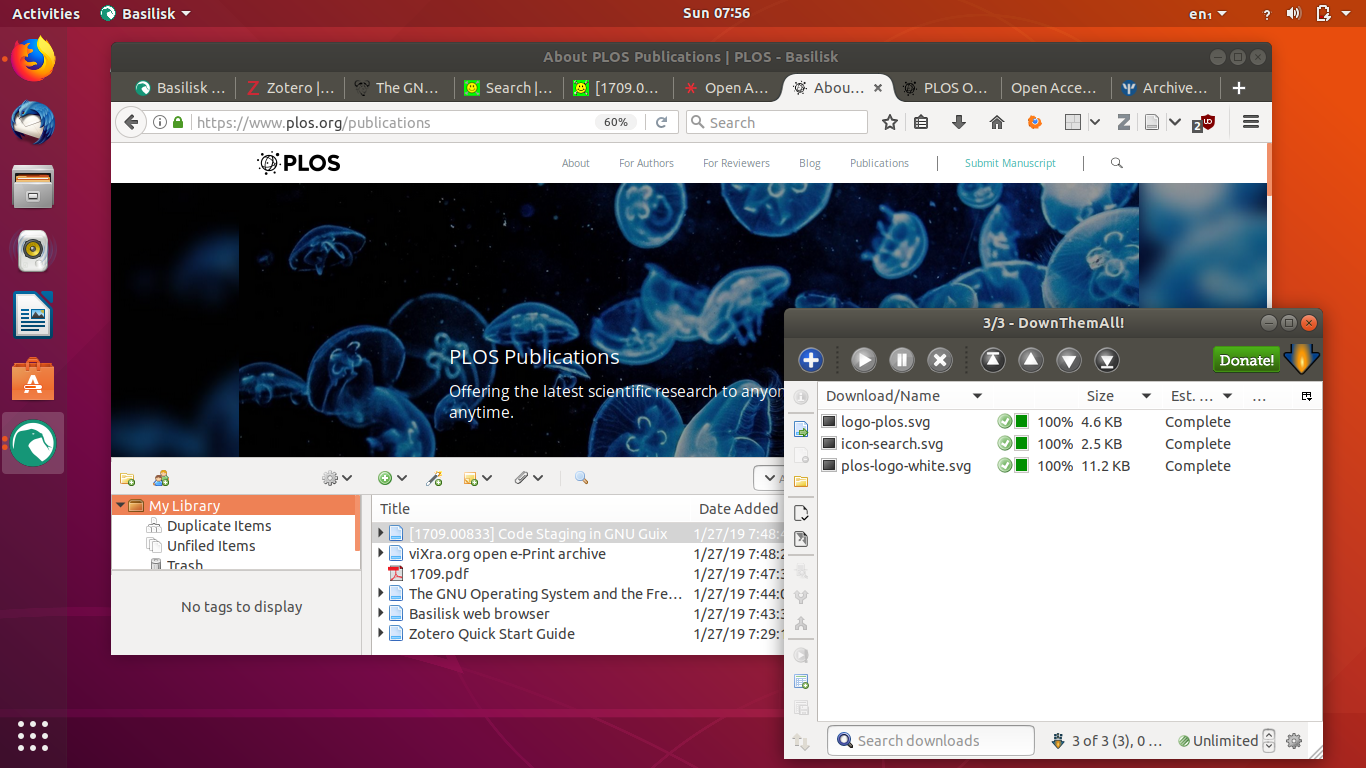The image size is (1366, 768).
Task: Select the 1709.pdf item
Action: tap(438, 574)
